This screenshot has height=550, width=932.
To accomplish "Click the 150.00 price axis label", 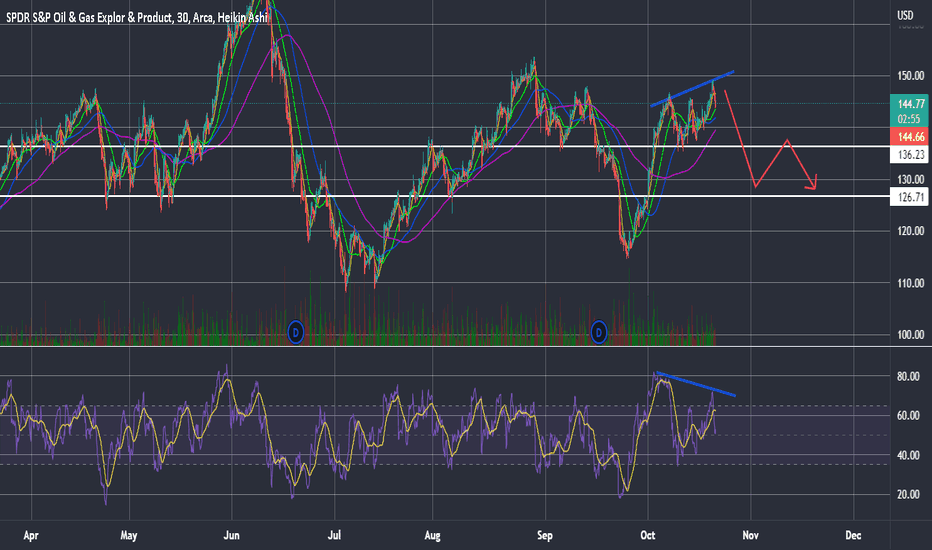I will (x=911, y=76).
